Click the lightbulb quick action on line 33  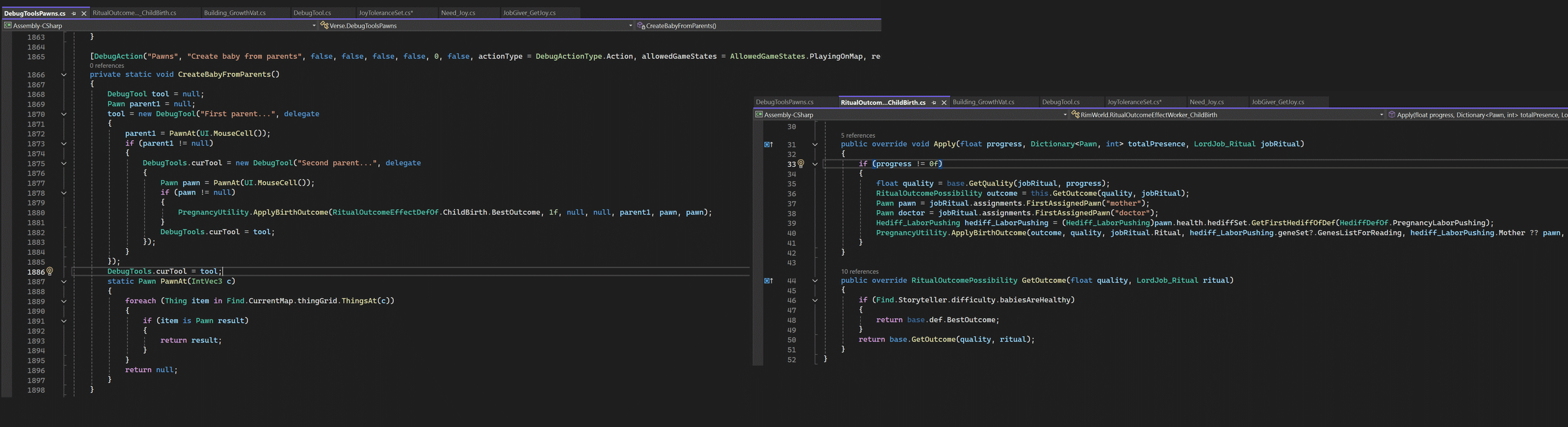801,164
